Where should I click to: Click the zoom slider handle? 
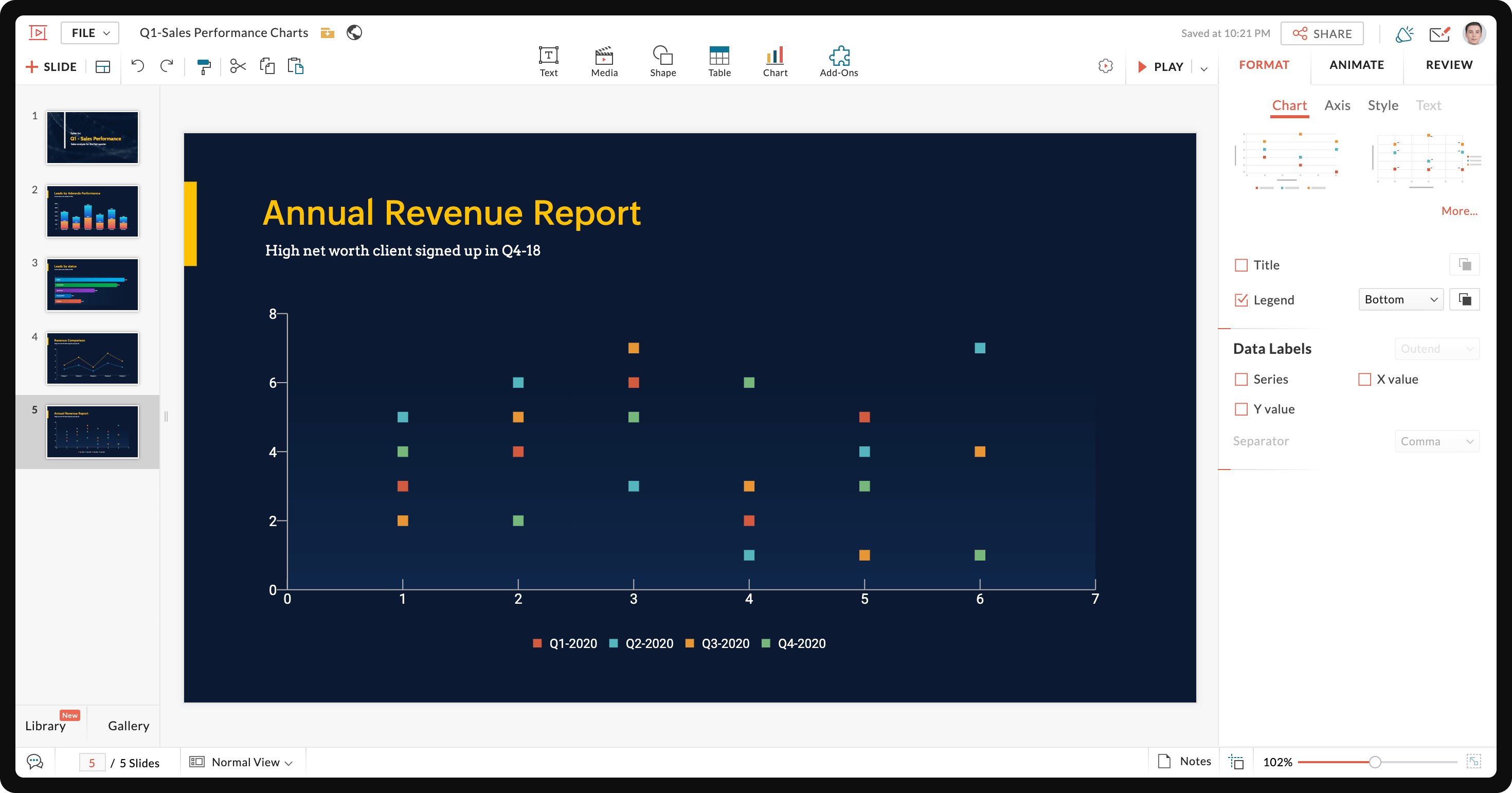1375,762
